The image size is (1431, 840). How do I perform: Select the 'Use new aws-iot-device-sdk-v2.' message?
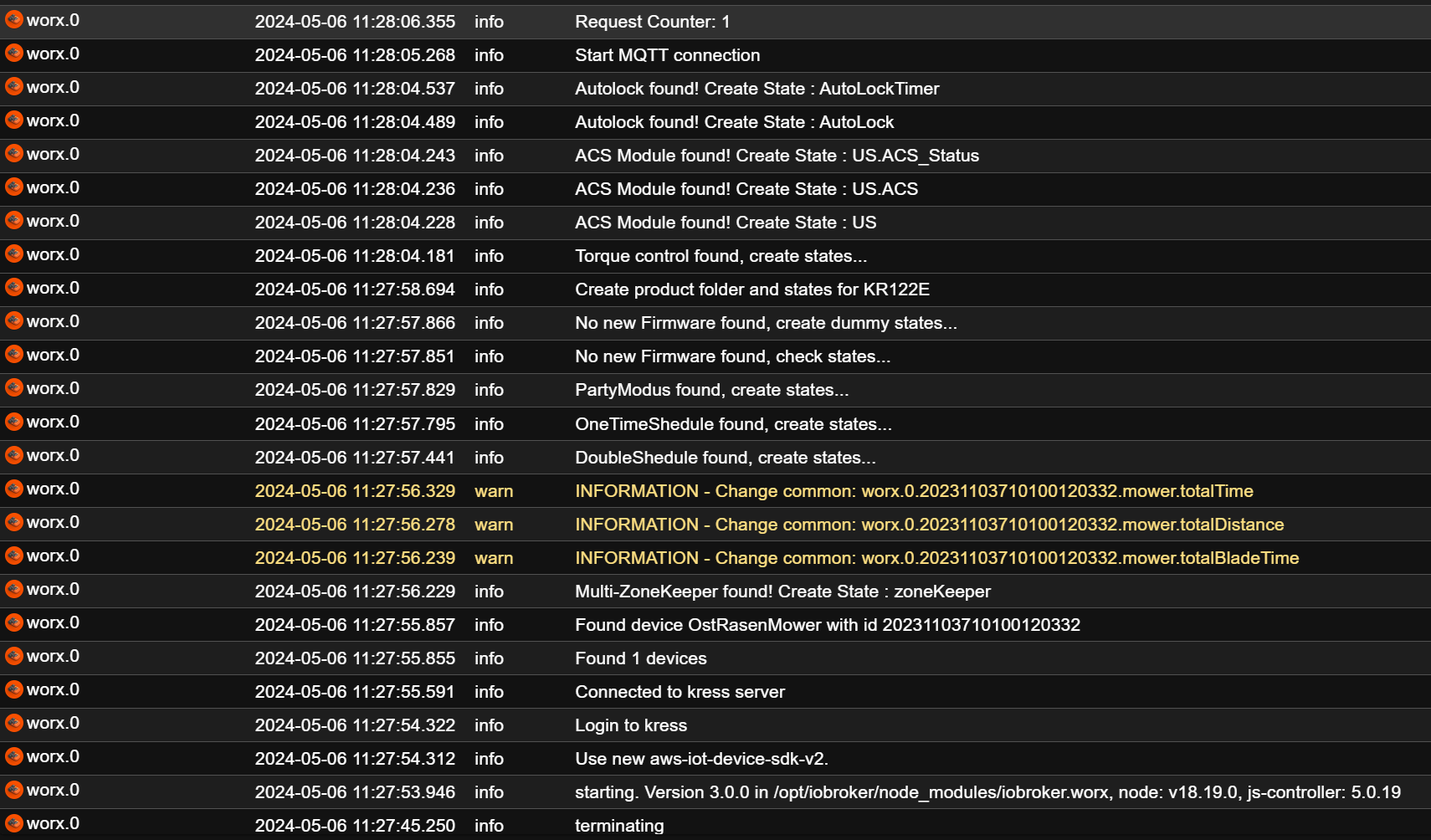[701, 759]
